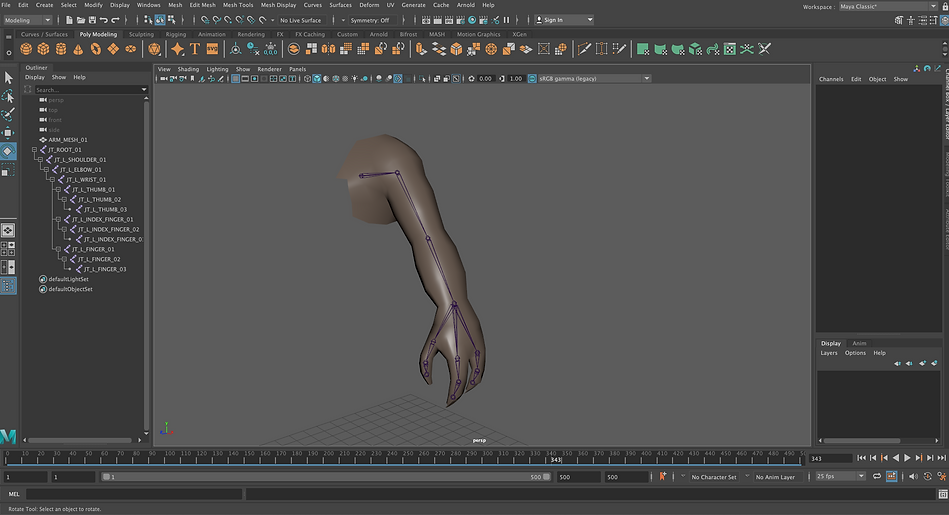Switch to the Sculpting shelf tab
Screen dimensions: 949x515
click(x=141, y=34)
